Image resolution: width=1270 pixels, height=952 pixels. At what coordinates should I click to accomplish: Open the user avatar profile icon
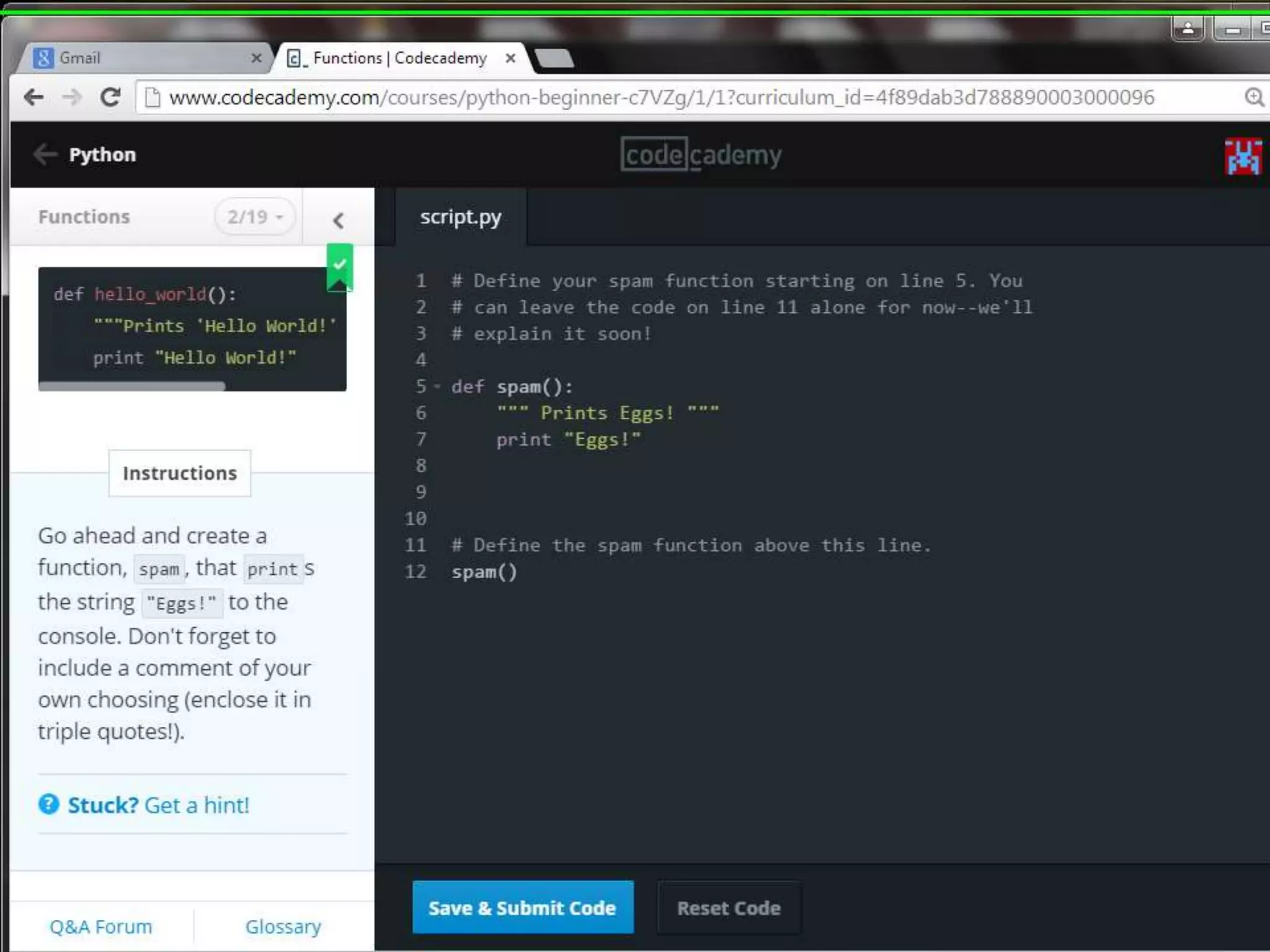[x=1243, y=156]
